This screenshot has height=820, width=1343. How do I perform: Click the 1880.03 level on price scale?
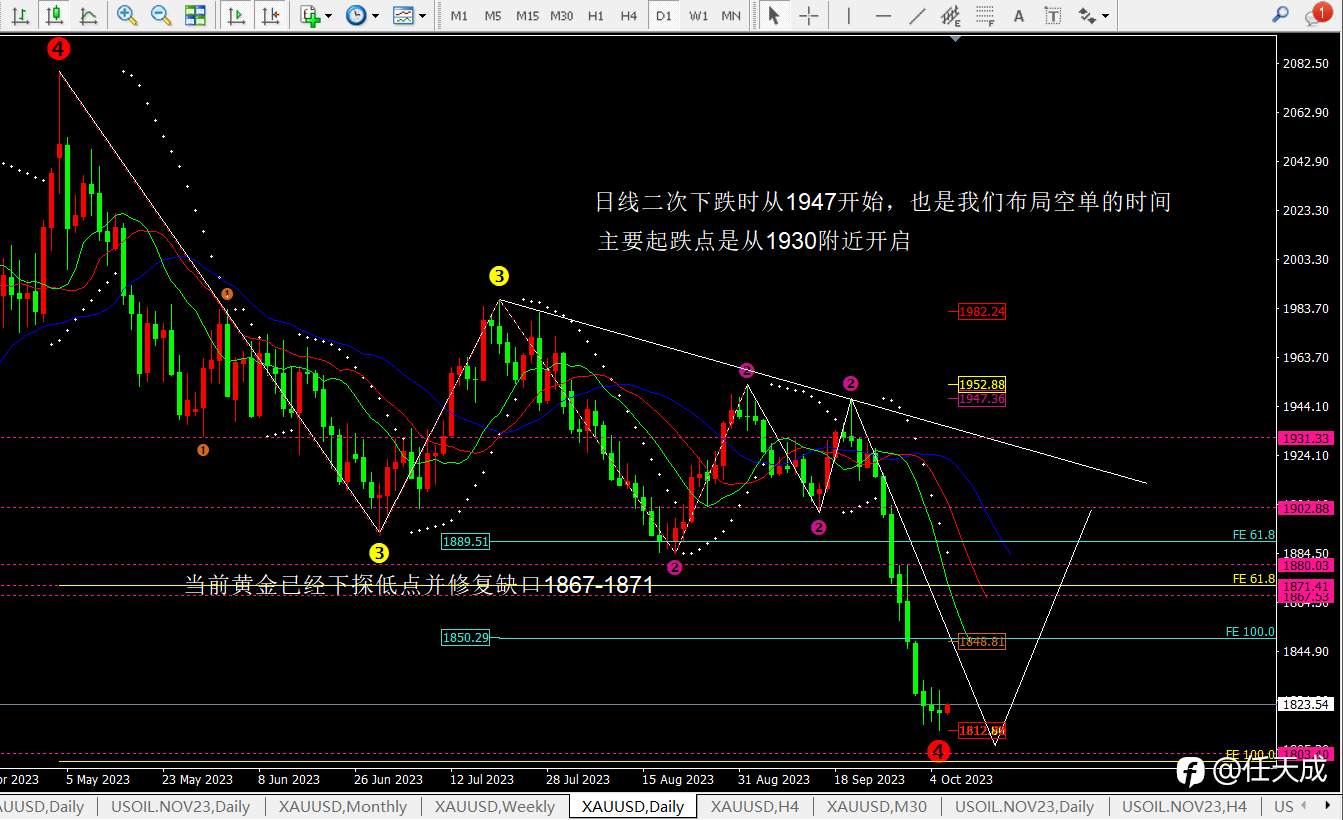tap(1306, 565)
